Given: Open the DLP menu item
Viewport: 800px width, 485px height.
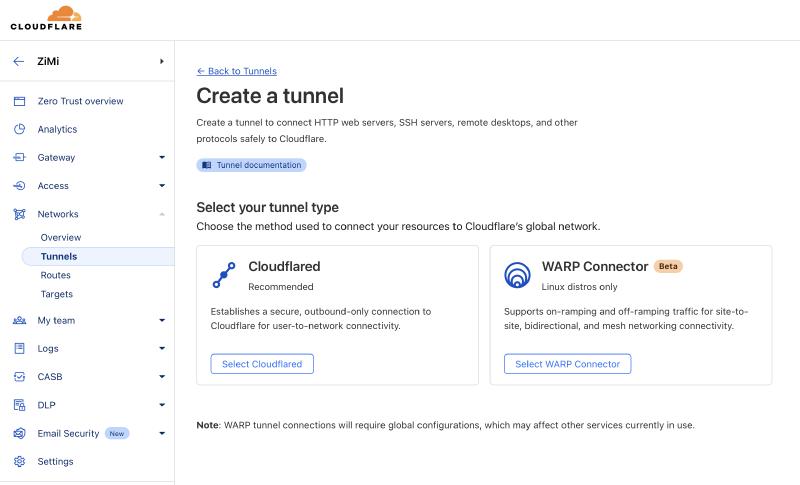Looking at the screenshot, I should click(x=46, y=405).
